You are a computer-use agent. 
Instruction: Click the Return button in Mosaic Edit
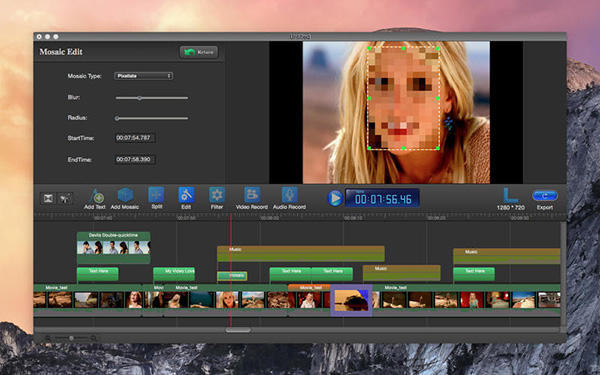[x=199, y=52]
